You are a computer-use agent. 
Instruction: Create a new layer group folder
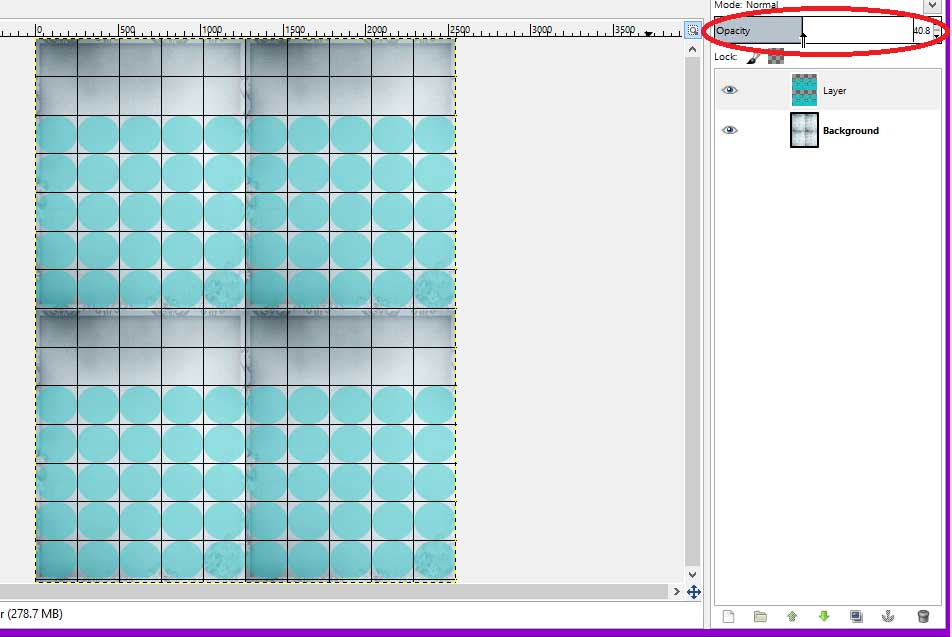[x=760, y=616]
